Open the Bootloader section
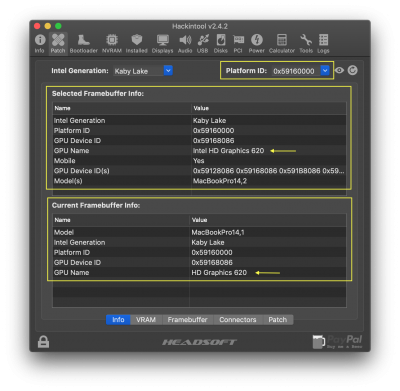The width and height of the screenshot is (400, 391). (x=83, y=44)
